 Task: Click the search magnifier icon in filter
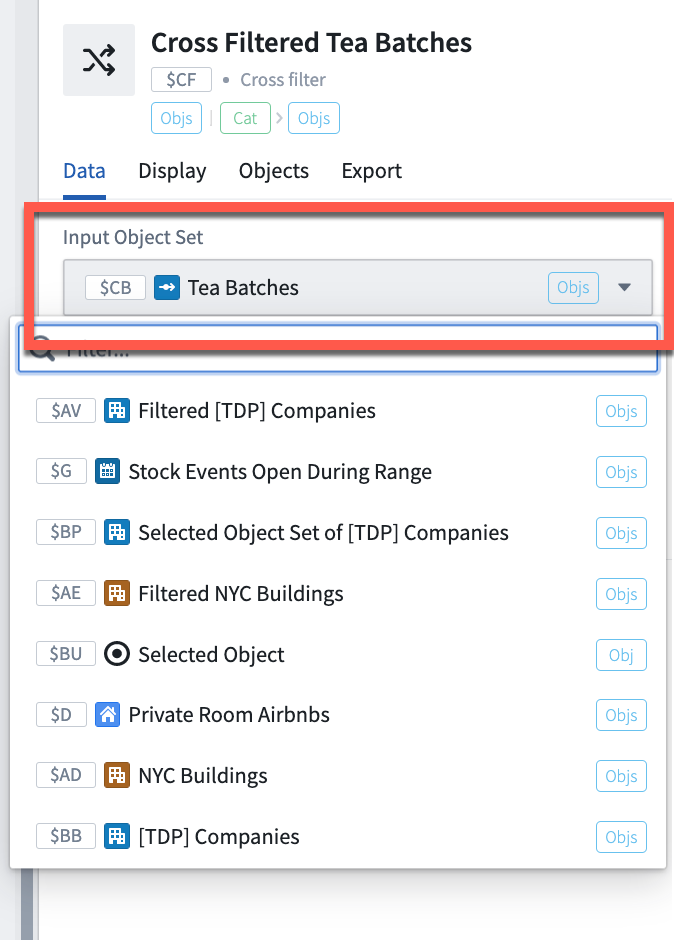click(42, 349)
